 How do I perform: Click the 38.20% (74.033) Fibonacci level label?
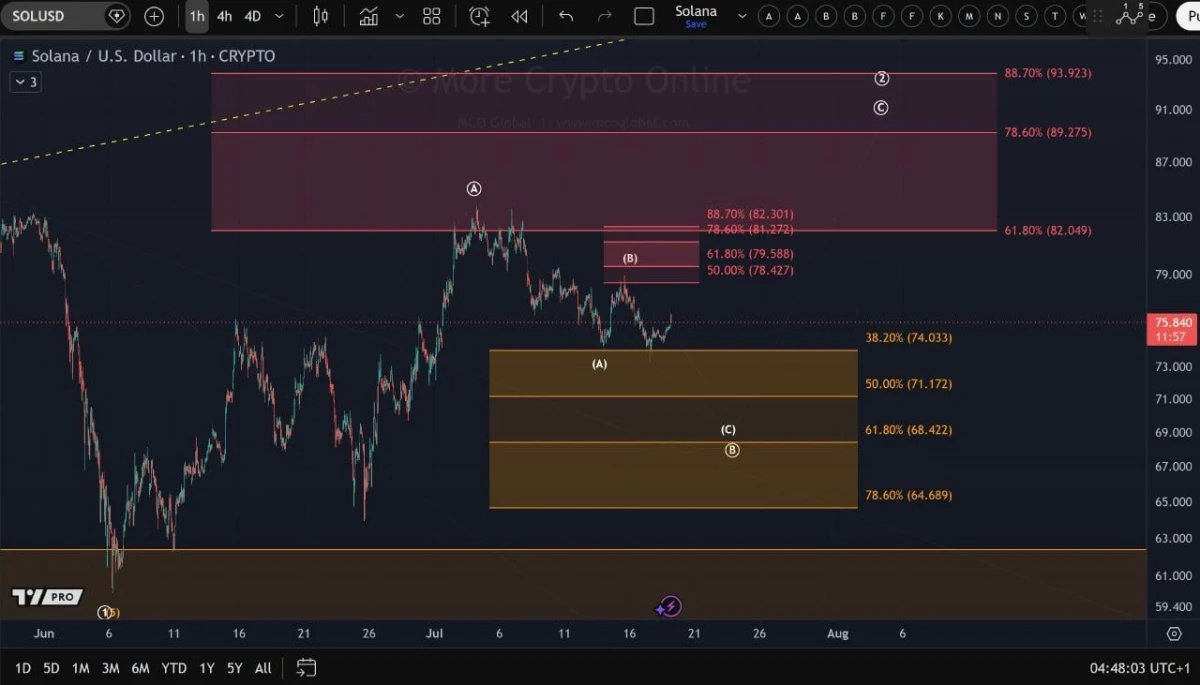(x=909, y=338)
